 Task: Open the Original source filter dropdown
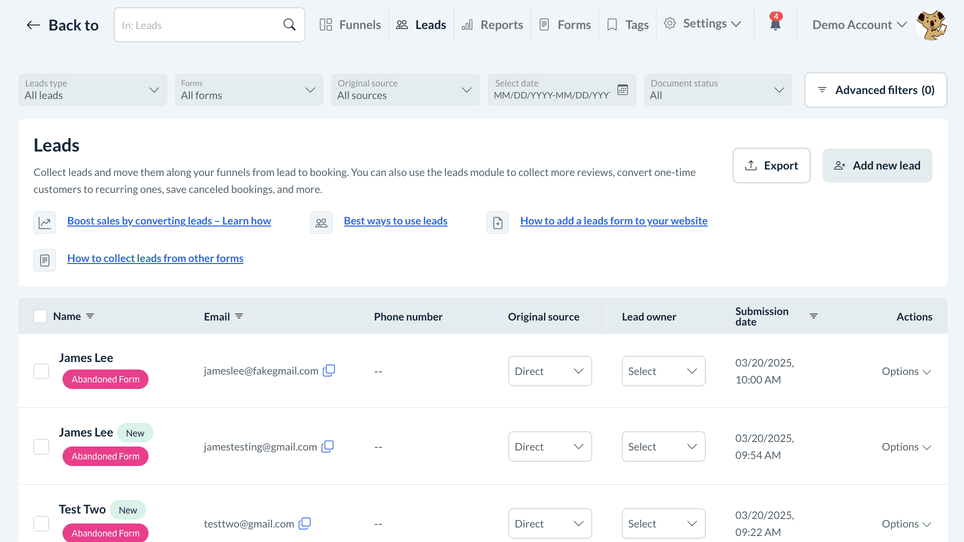click(404, 90)
